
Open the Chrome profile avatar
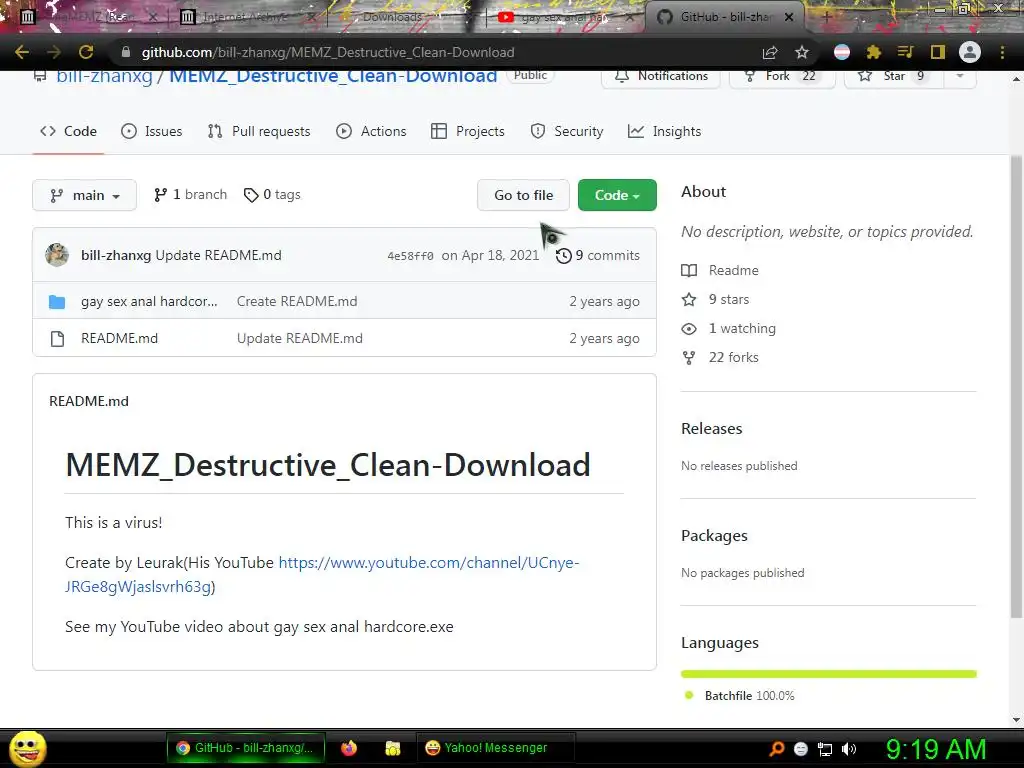970,52
